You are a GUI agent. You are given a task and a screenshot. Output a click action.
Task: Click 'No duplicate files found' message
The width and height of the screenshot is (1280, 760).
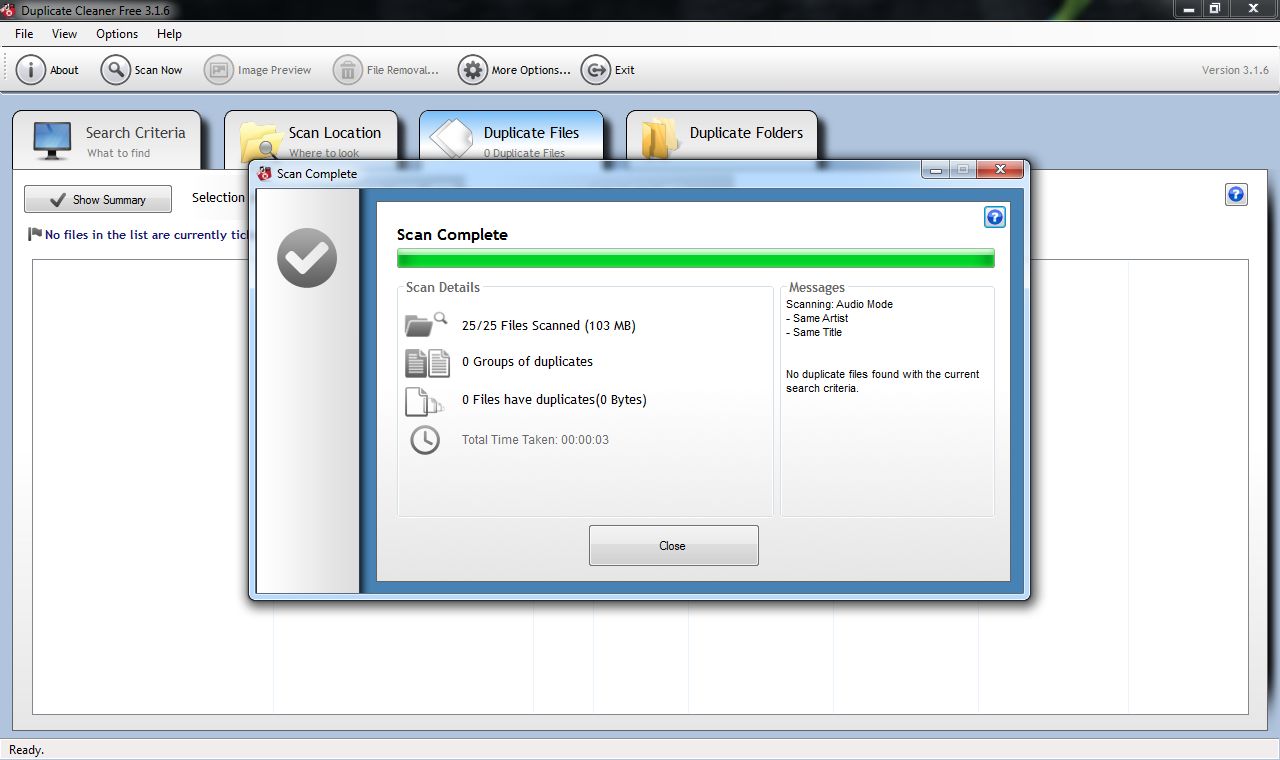click(x=883, y=381)
